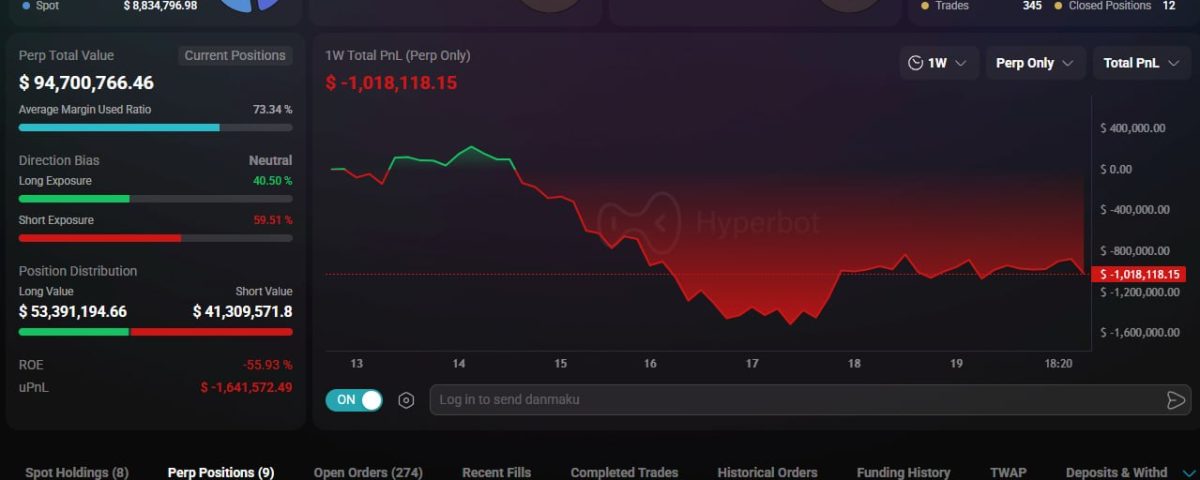The image size is (1200, 480).
Task: Open the Total PnL dropdown
Action: point(1142,63)
